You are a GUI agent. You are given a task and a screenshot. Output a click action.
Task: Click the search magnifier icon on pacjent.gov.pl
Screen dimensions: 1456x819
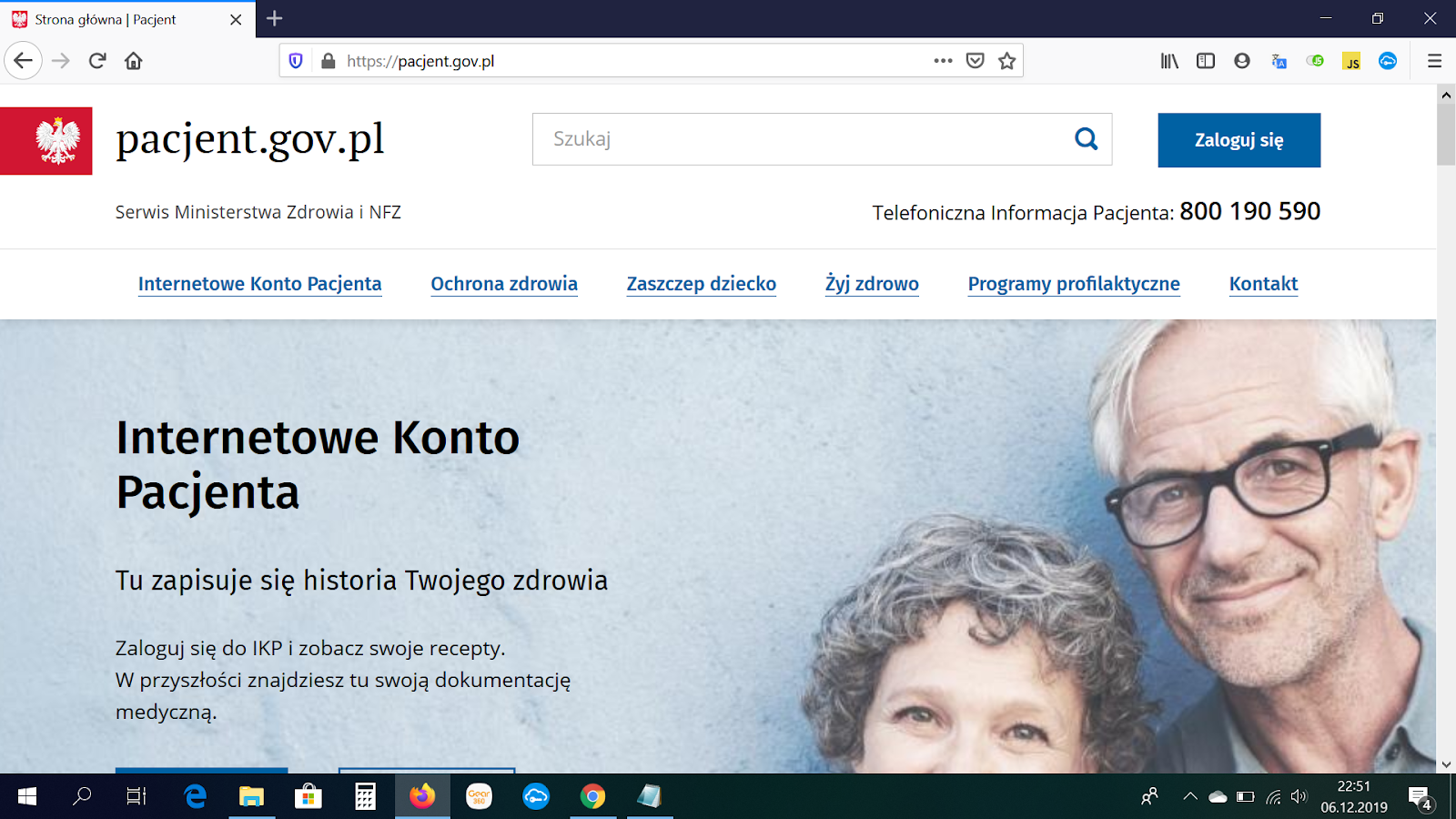[x=1085, y=139]
